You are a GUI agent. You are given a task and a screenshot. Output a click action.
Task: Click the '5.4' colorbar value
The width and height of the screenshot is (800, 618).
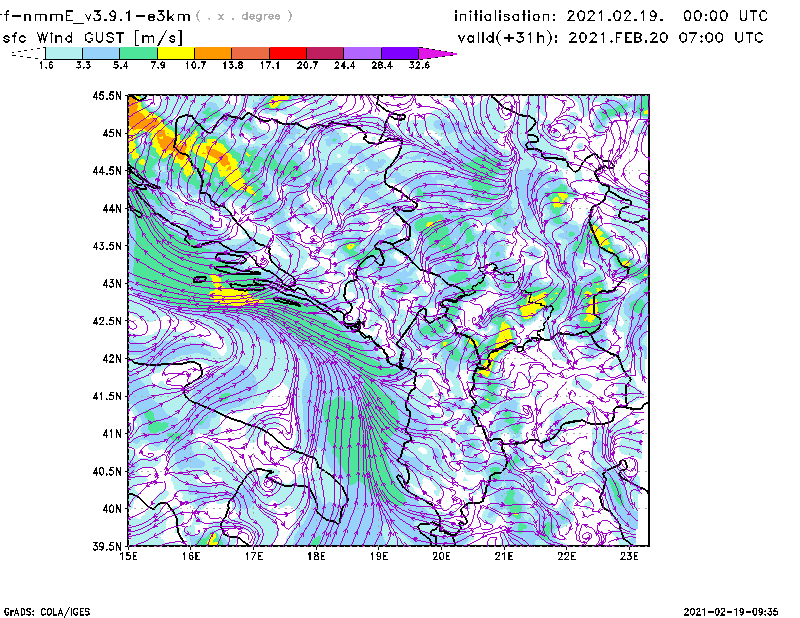click(120, 65)
